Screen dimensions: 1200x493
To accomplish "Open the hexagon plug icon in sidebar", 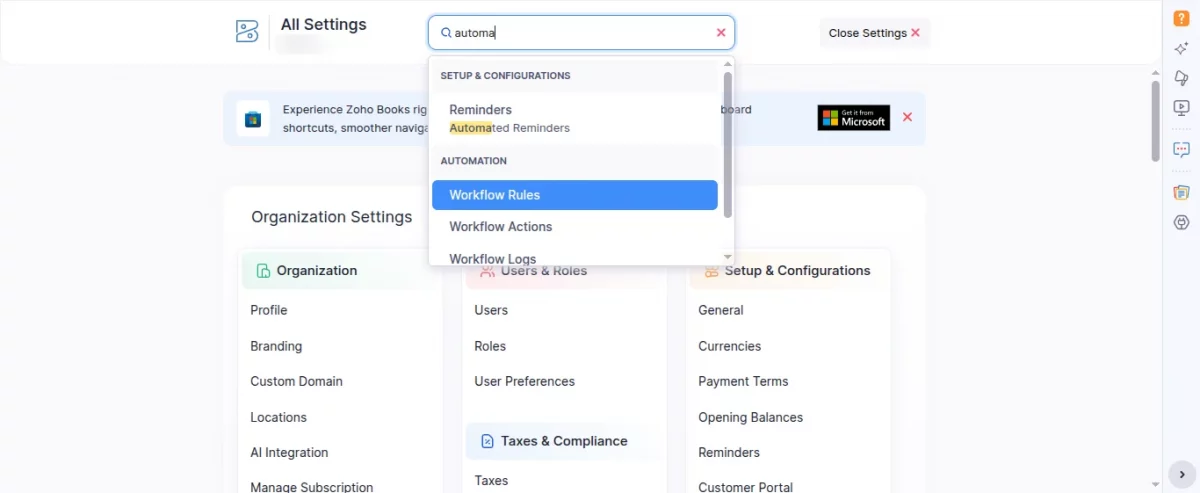I will (1181, 222).
